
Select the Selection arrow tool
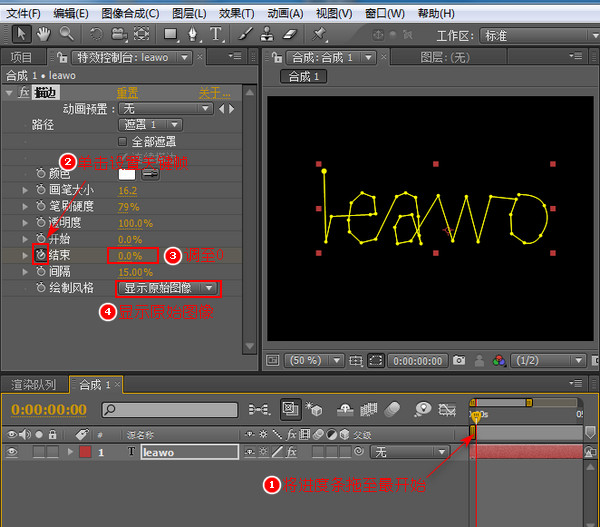point(21,34)
